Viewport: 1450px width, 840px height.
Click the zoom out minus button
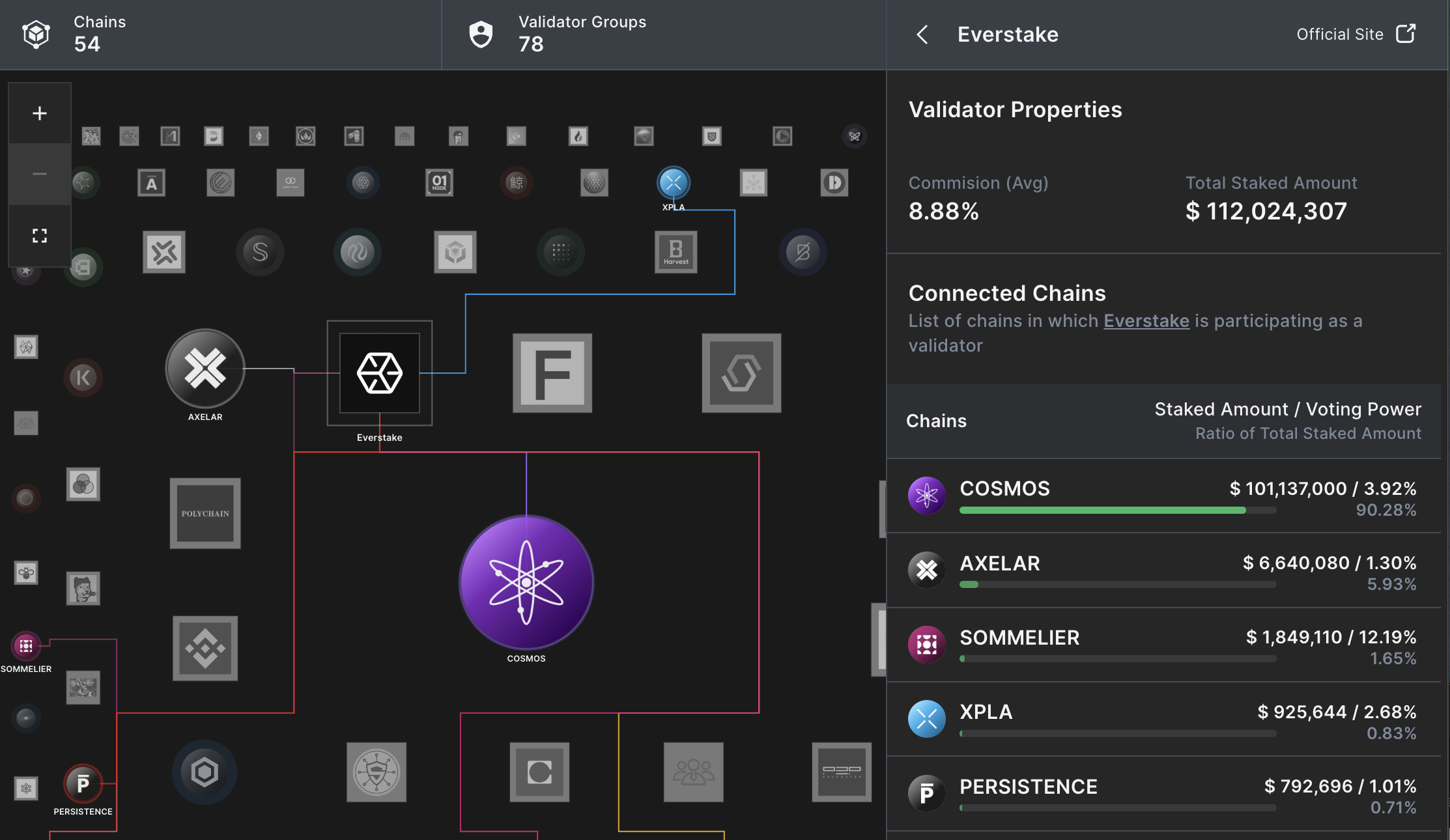point(40,174)
